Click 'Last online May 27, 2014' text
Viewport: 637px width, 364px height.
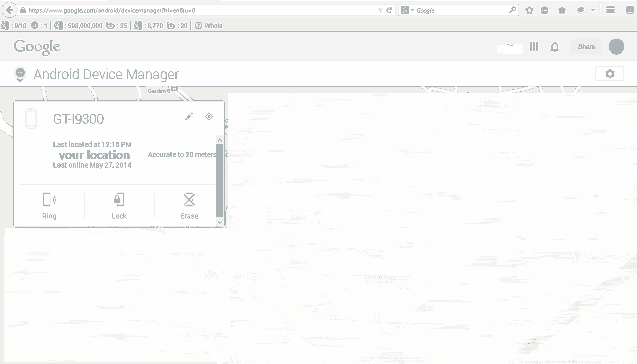(x=92, y=165)
